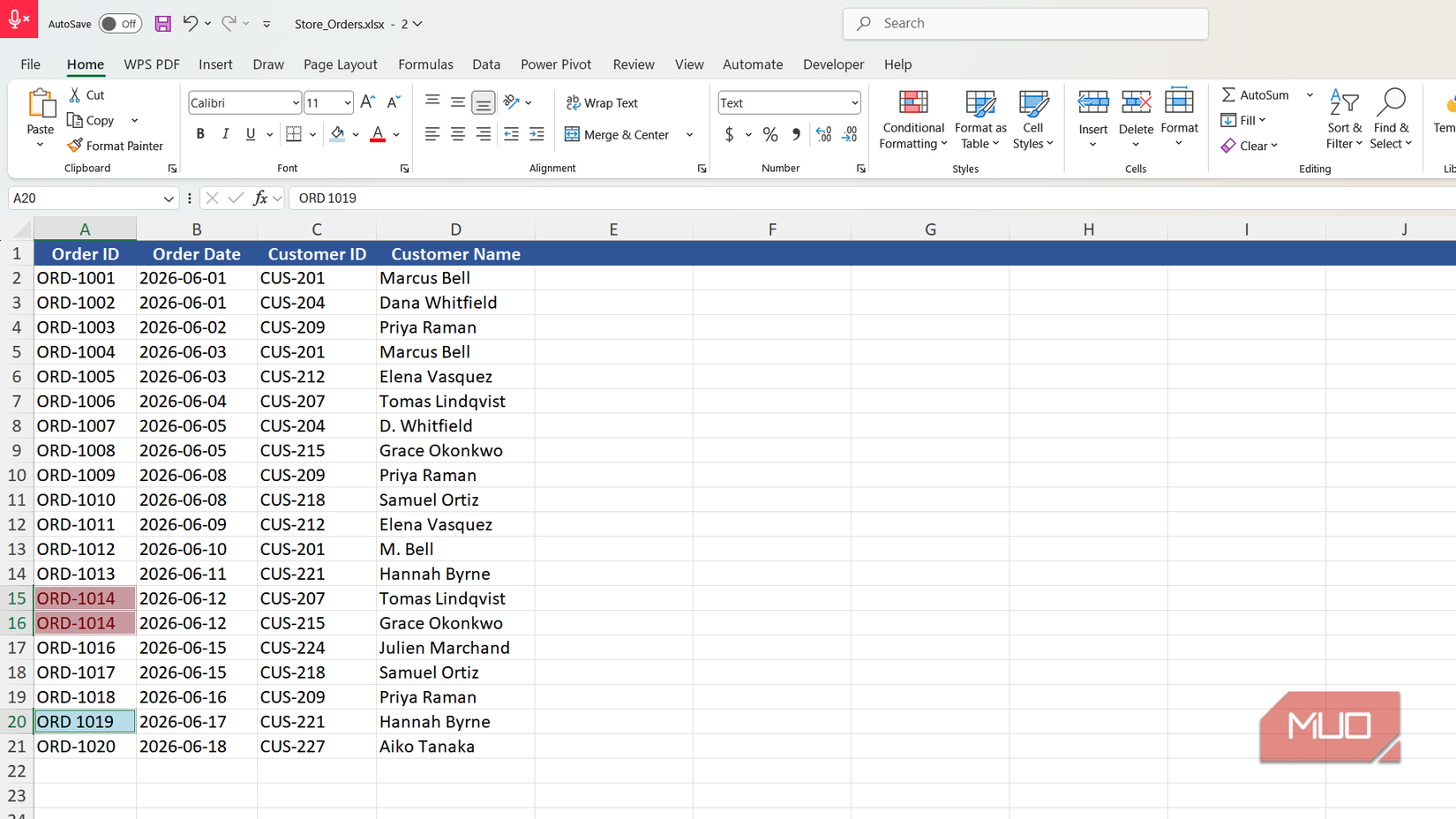
Task: Expand Merge & Center options arrow
Action: [x=689, y=135]
